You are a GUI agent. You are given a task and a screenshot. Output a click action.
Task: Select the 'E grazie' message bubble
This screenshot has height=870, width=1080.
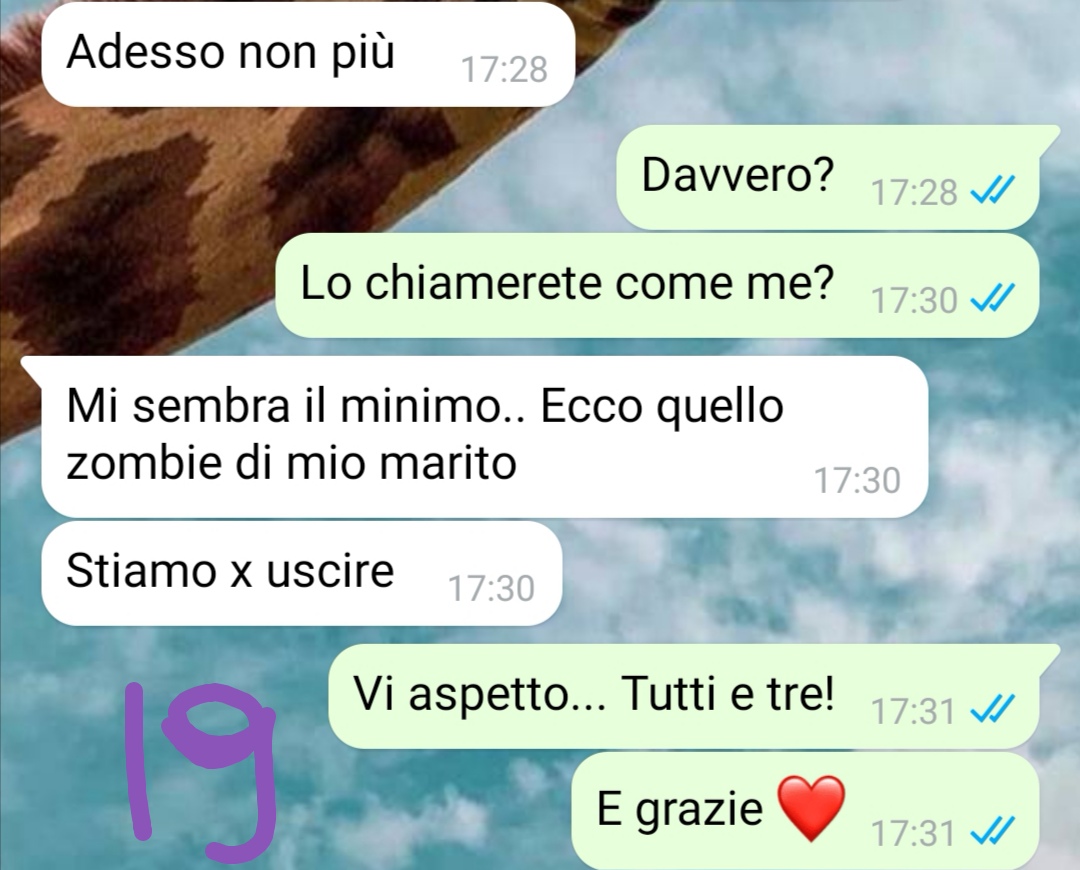point(805,811)
